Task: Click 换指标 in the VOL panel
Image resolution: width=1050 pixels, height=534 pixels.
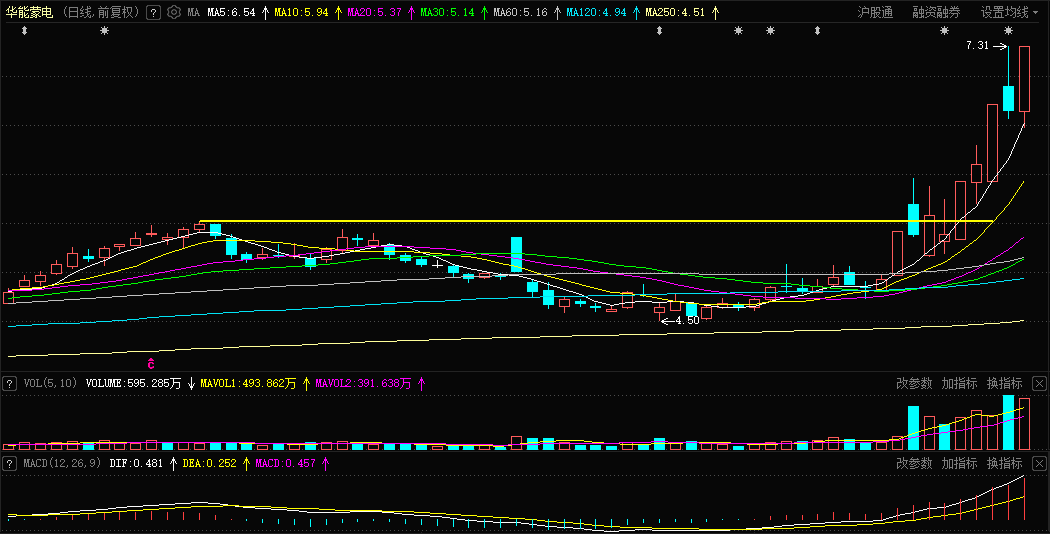Action: (1004, 383)
